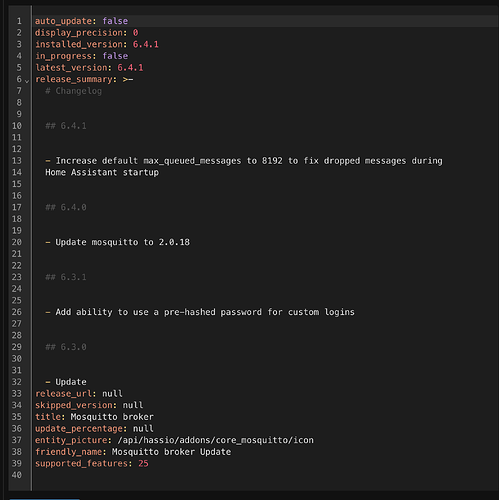Click line number 1 in the gutter
Image resolution: width=499 pixels, height=500 pixels.
point(19,21)
